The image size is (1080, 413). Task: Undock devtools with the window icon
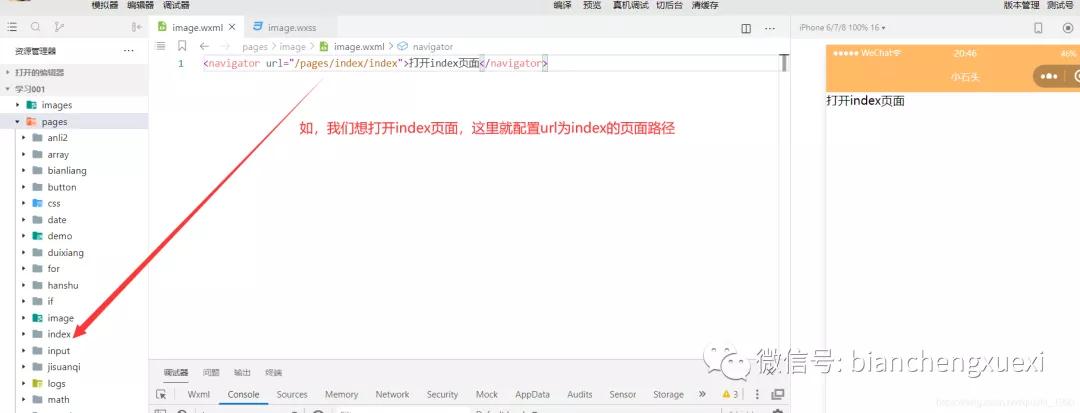(778, 394)
